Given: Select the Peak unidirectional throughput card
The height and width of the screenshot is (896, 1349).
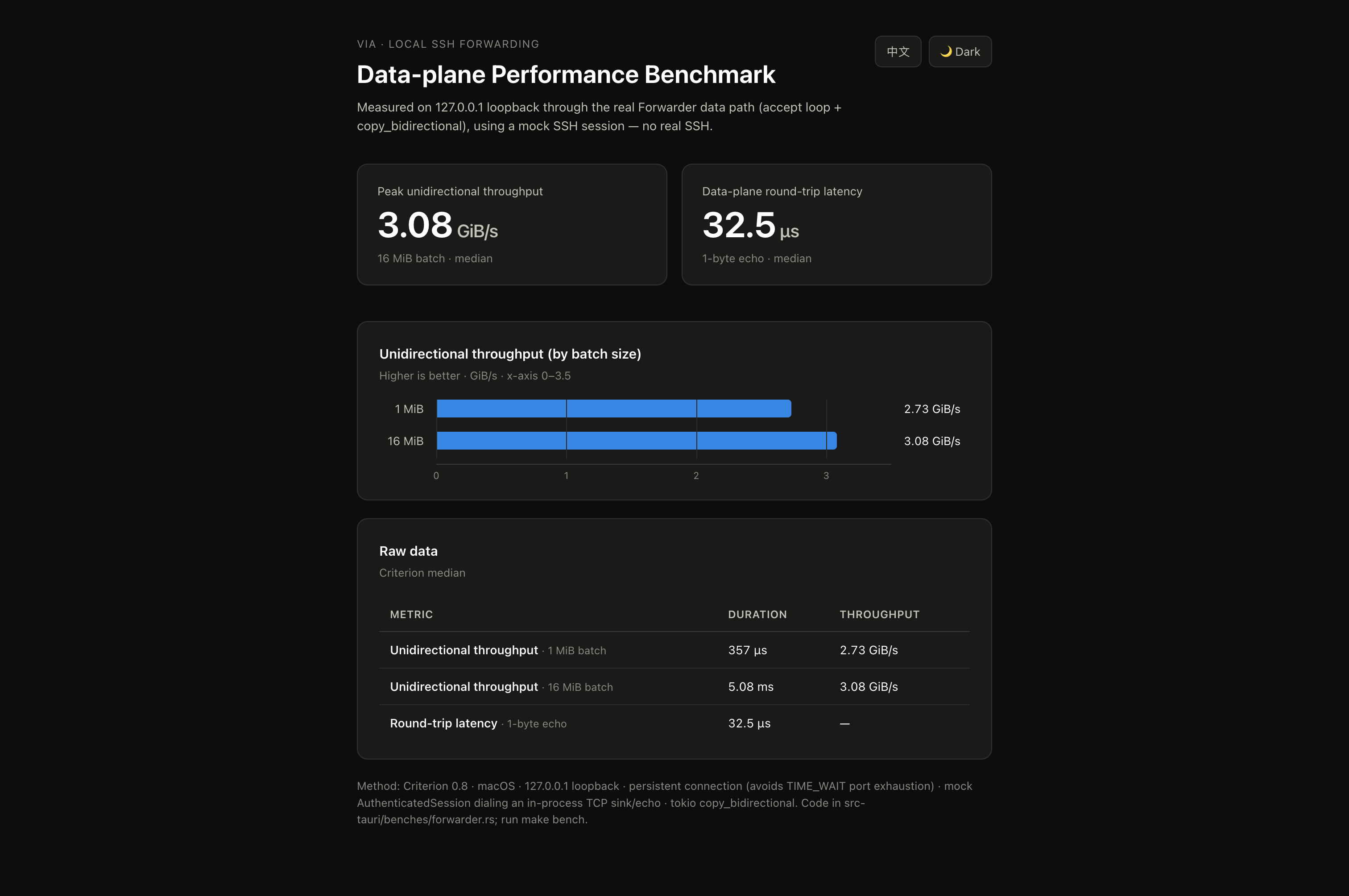Looking at the screenshot, I should point(512,225).
